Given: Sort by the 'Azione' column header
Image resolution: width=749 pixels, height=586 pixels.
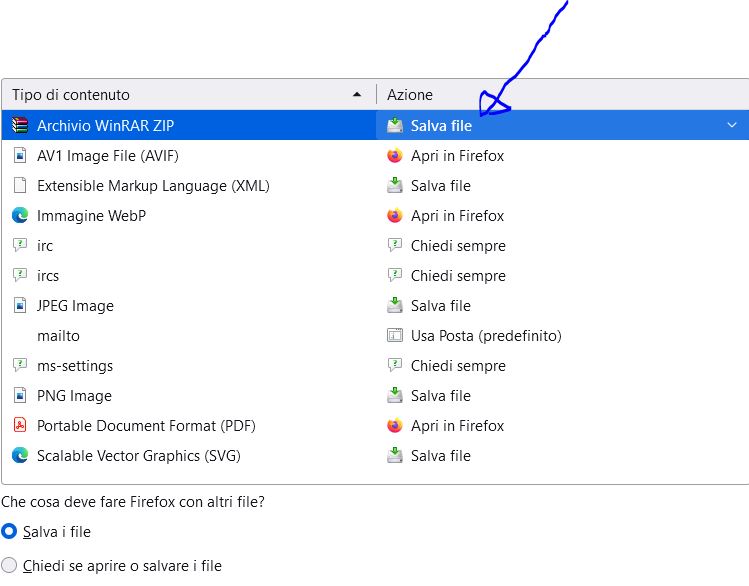Looking at the screenshot, I should (x=563, y=95).
